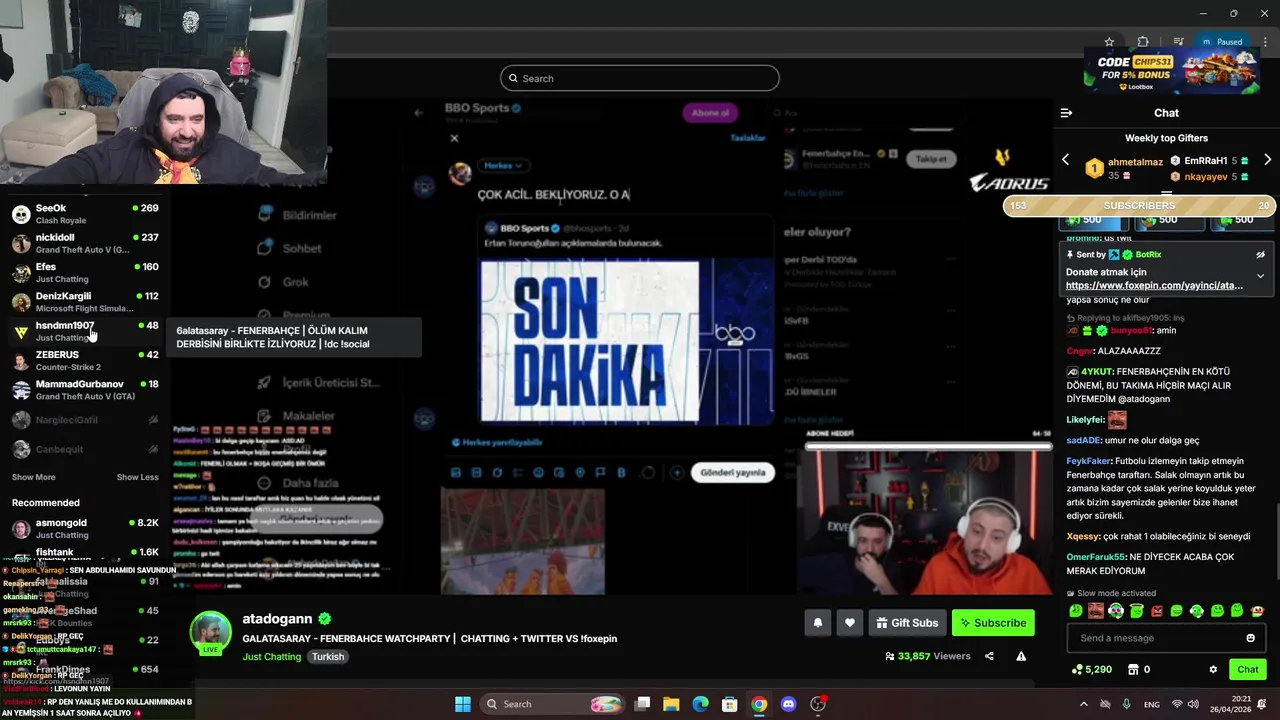Open the Lootbox CHIPS31 banner ad
The width and height of the screenshot is (1280, 720).
pos(1172,72)
